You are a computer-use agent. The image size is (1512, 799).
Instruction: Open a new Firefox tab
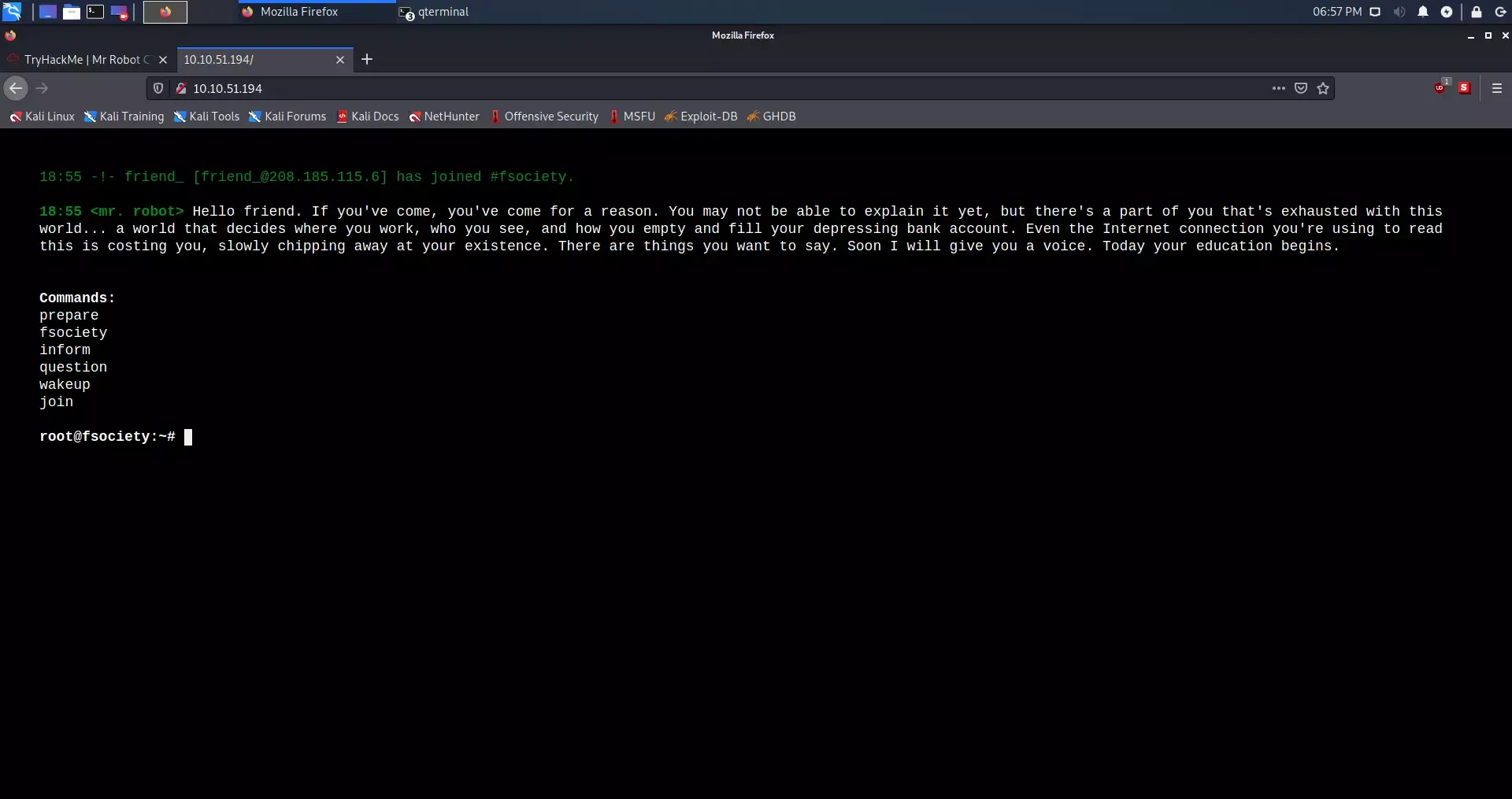367,59
